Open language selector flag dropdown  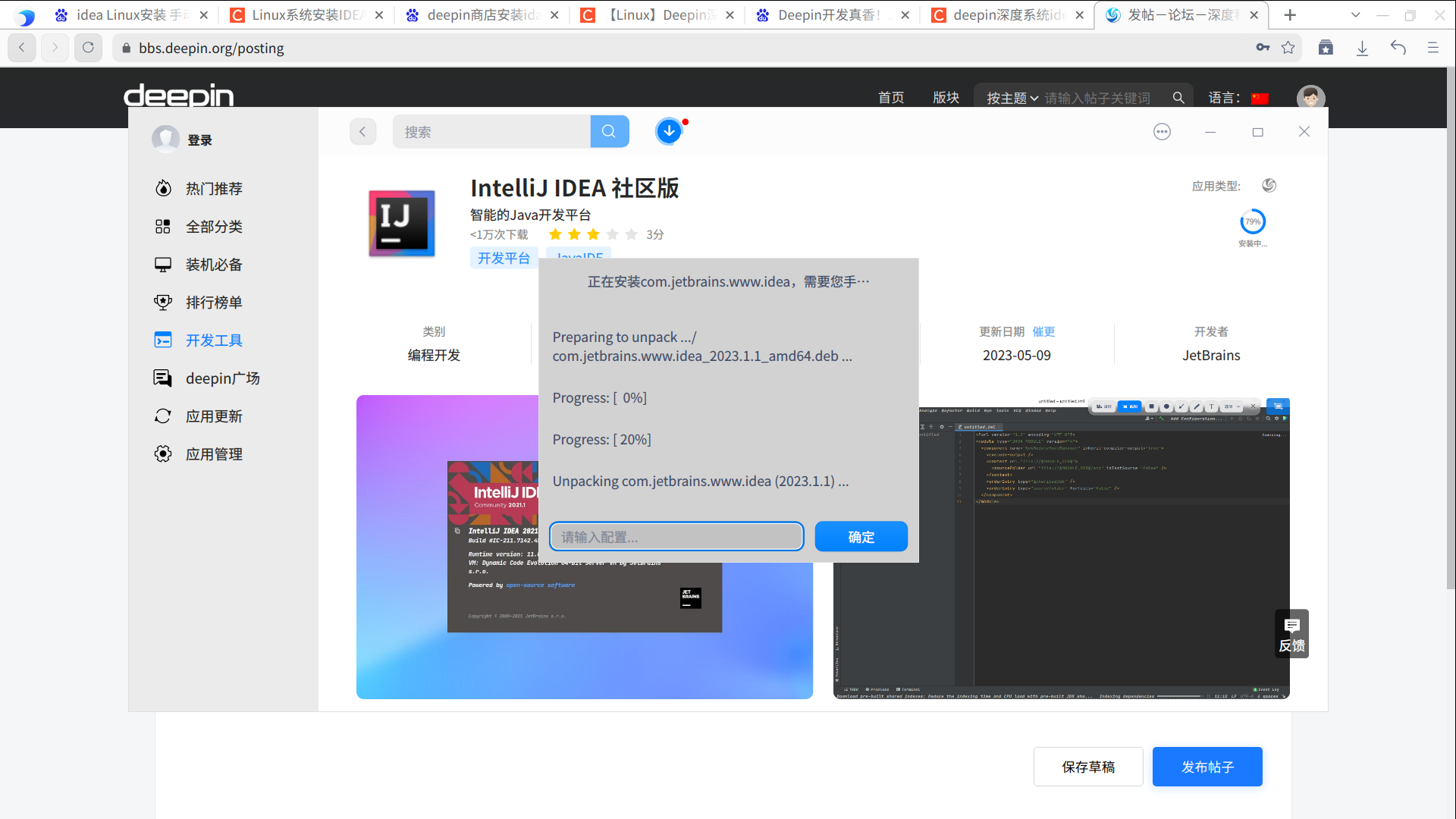click(1260, 98)
